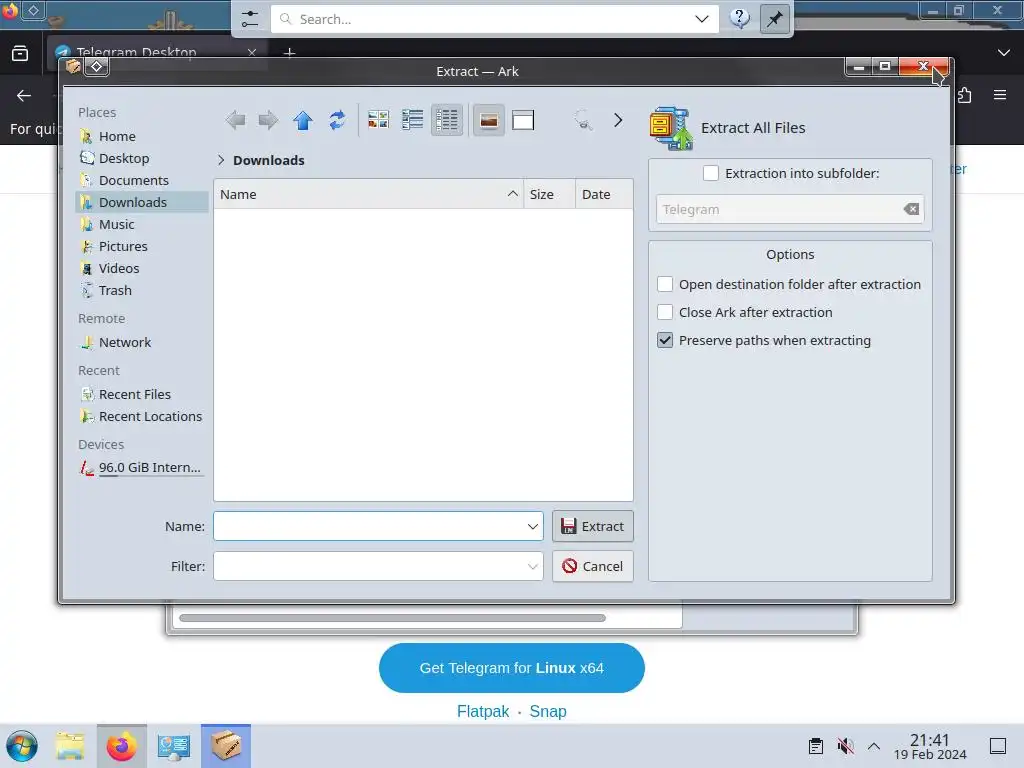This screenshot has height=768, width=1024.
Task: Open Home in the Places panel
Action: [x=142, y=136]
